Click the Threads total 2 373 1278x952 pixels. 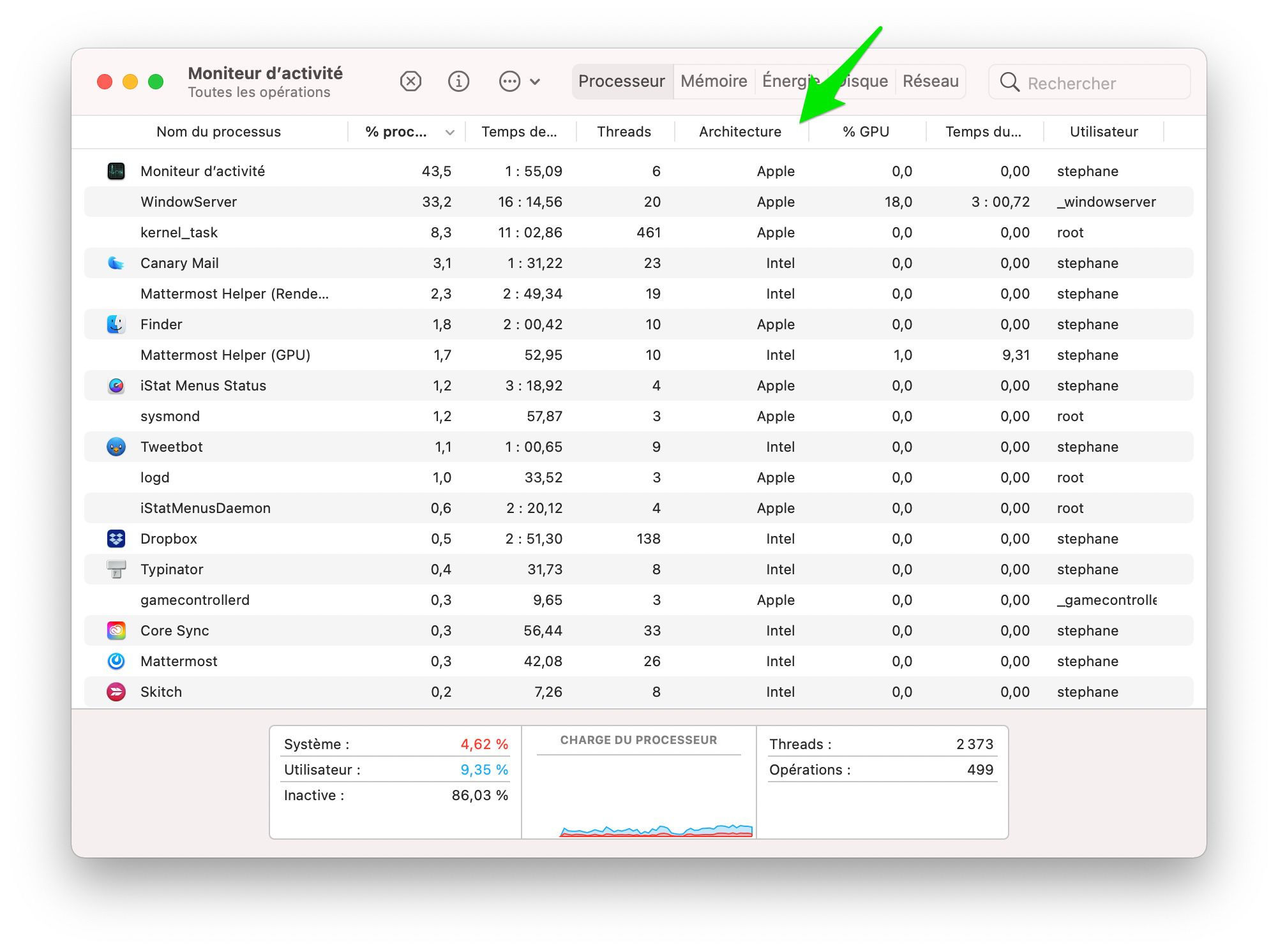[975, 744]
